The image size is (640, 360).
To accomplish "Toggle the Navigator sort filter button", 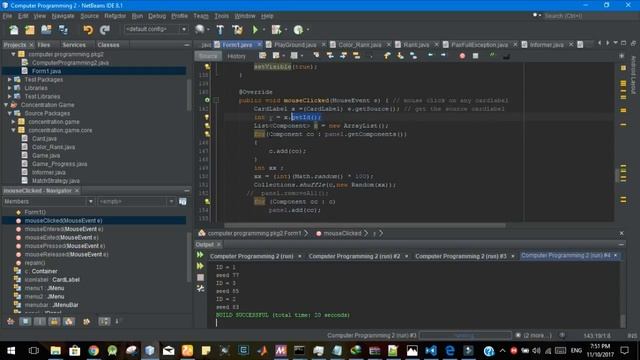I will (x=104, y=321).
